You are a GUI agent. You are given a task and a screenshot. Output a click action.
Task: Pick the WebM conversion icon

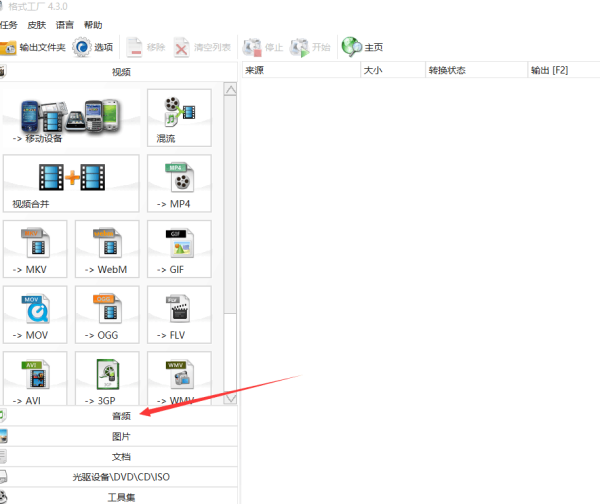point(107,249)
